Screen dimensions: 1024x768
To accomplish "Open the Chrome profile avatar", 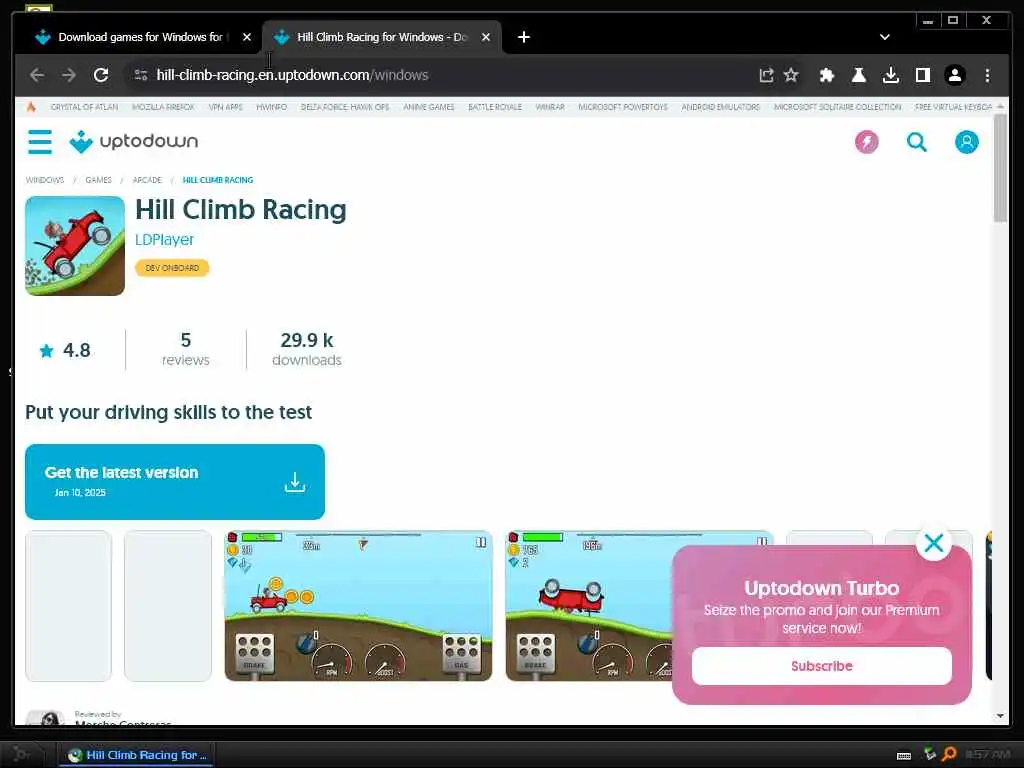I will pos(955,75).
